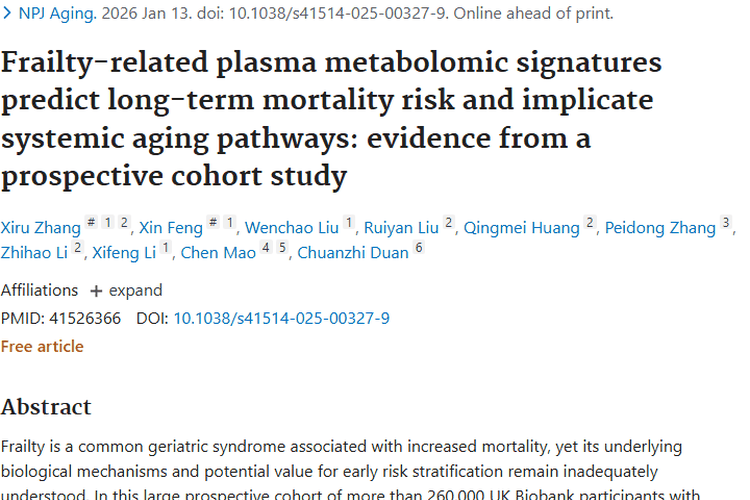Open author Qingmei Huang's link
Screen dimensions: 750x500
point(520,227)
